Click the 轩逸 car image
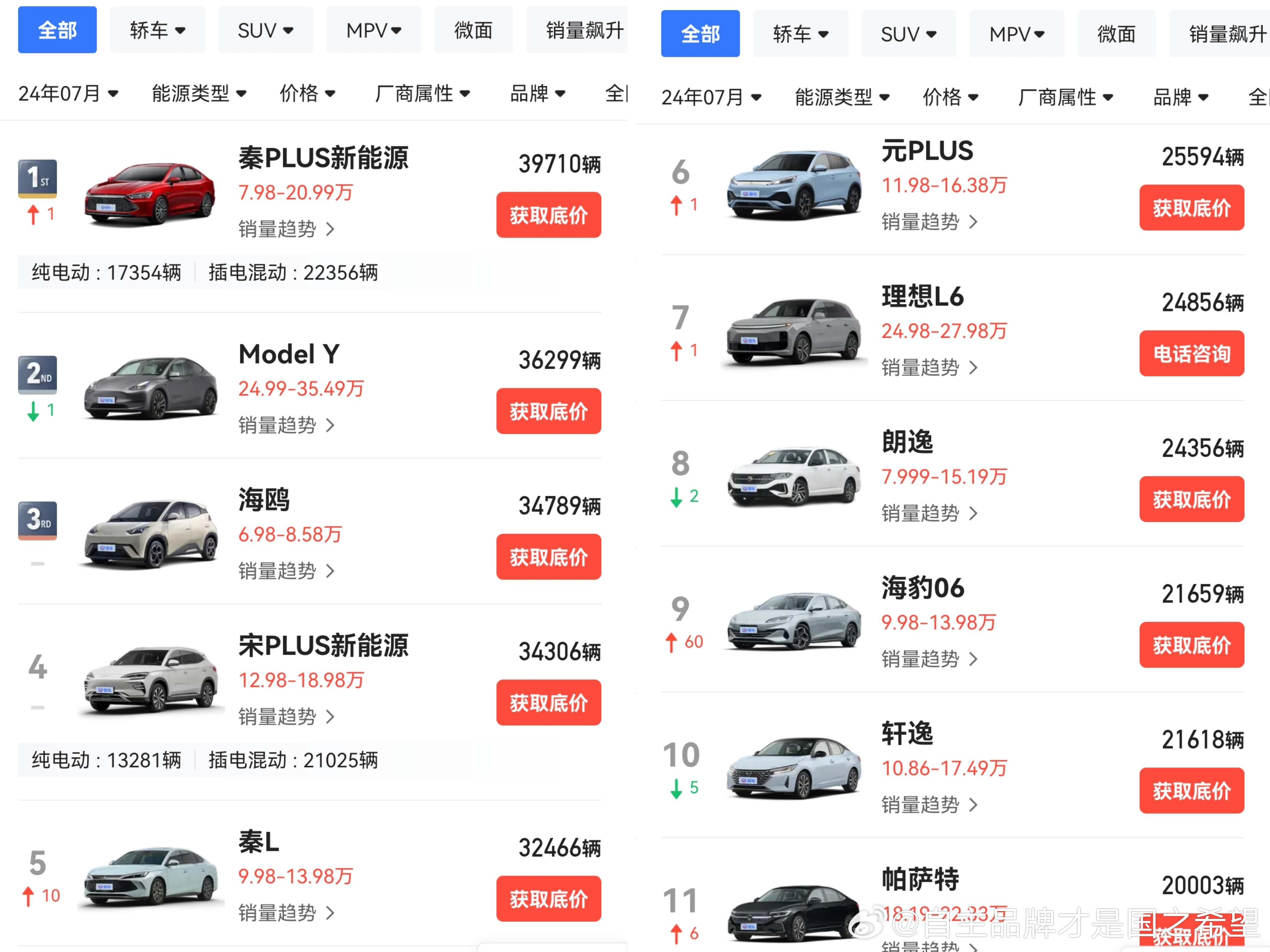Screen dimensions: 1270x952 (794, 769)
